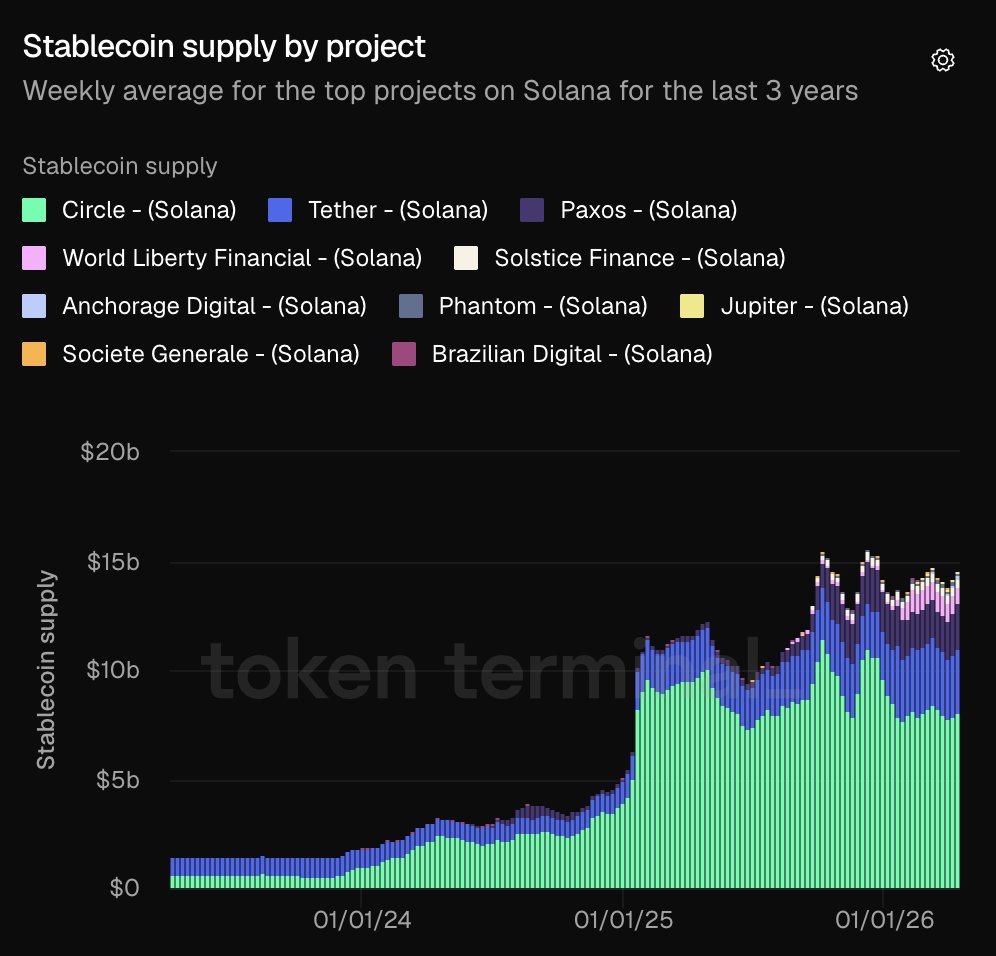Click the Solstice Finance cream legend swatch

click(467, 258)
